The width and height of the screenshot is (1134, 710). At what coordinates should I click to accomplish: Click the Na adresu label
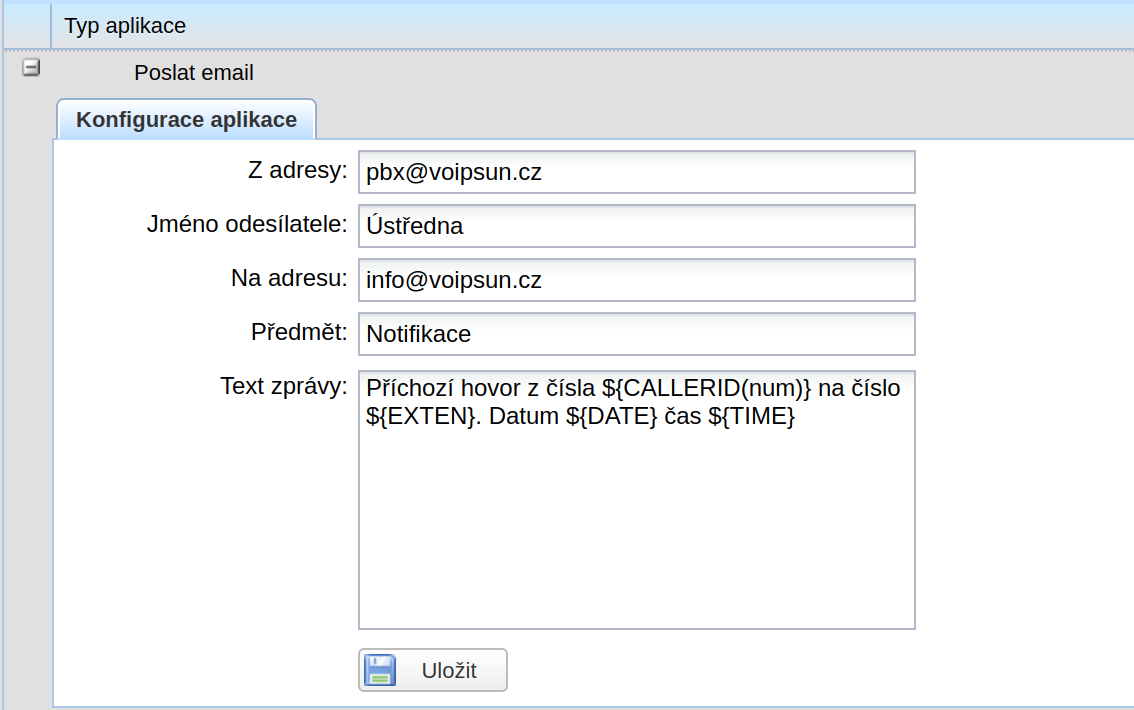pyautogui.click(x=289, y=278)
